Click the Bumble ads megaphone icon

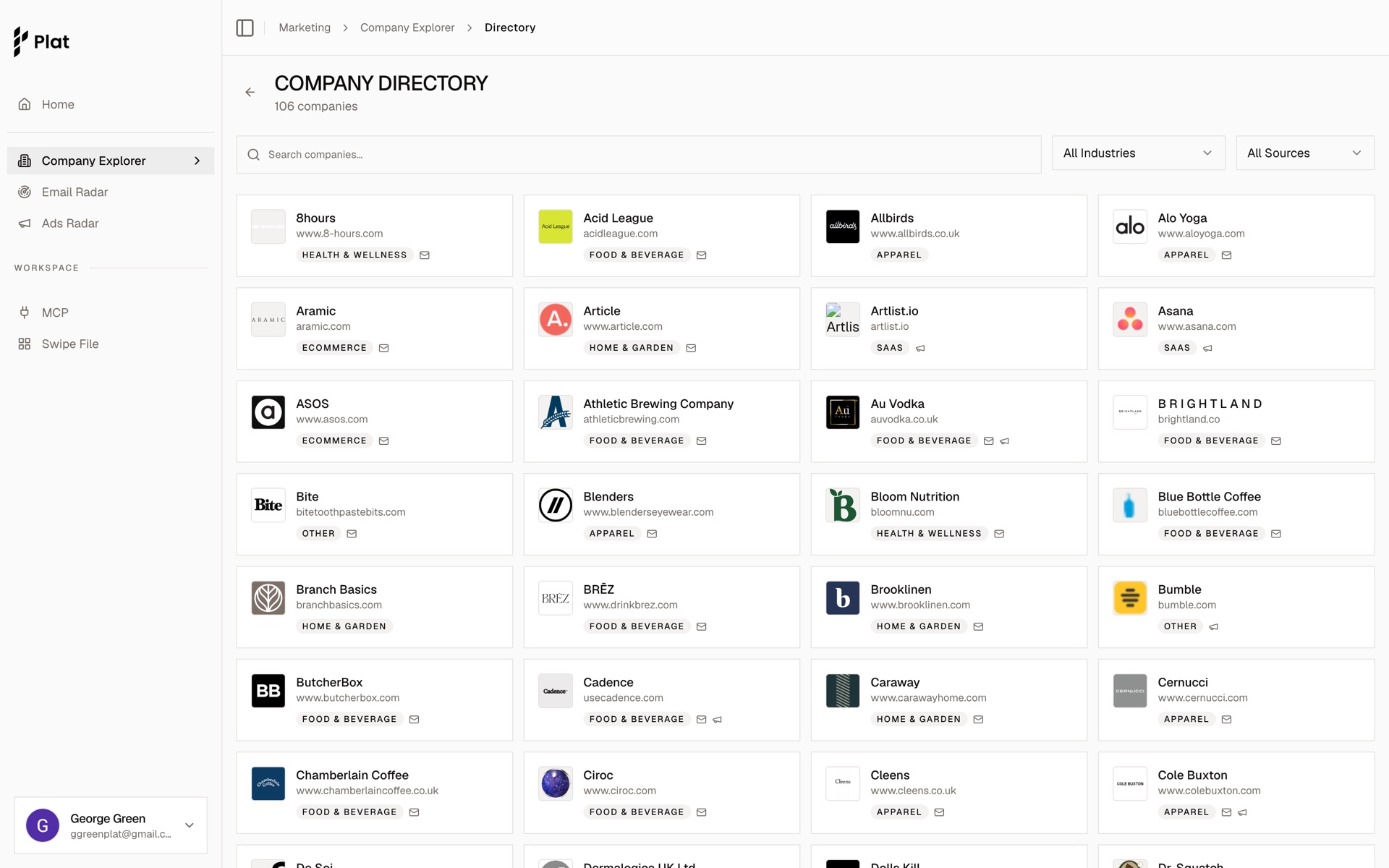[x=1213, y=626]
